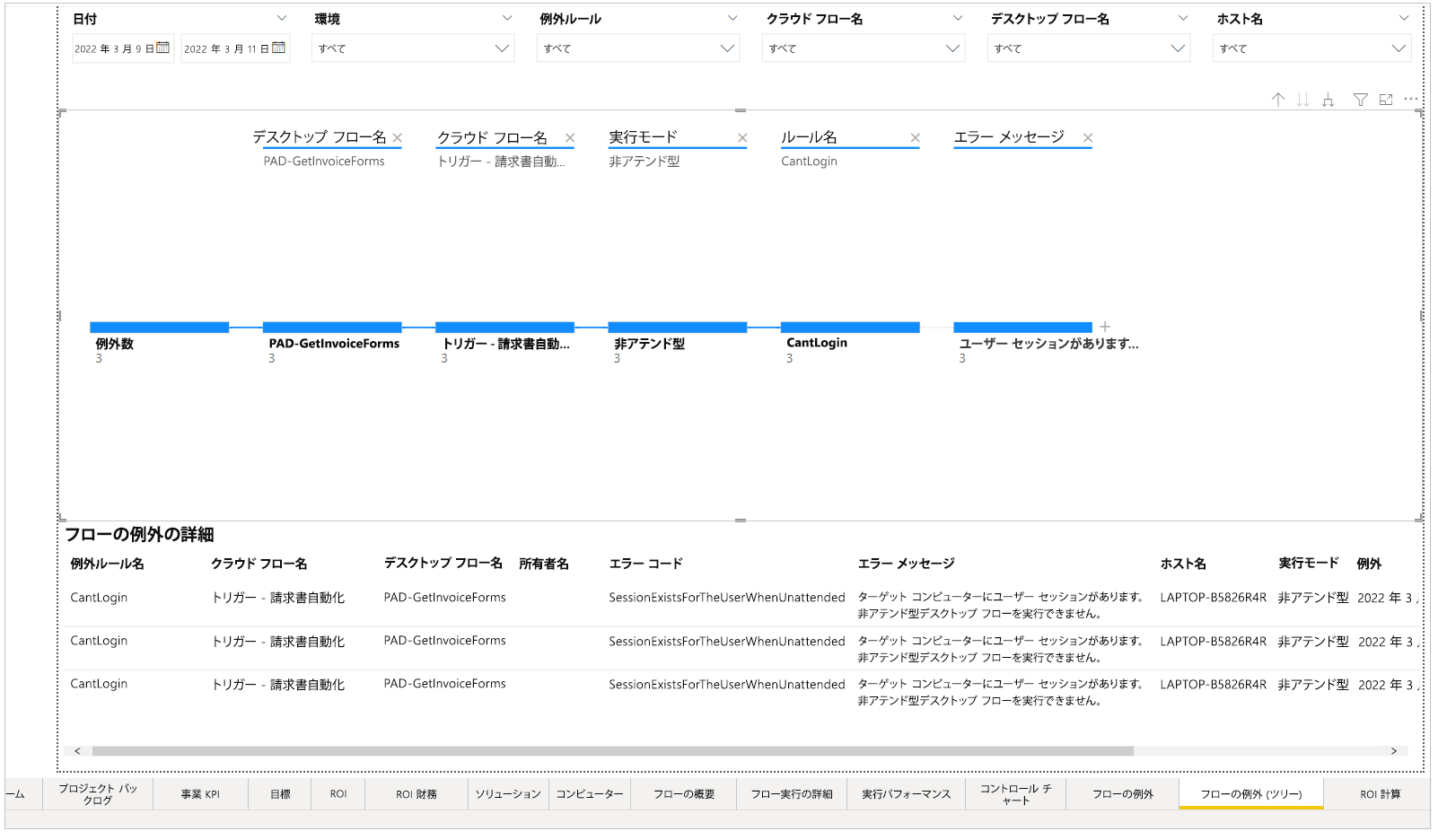Select the トリガー - 請求書自動 tree node bar

pyautogui.click(x=504, y=328)
